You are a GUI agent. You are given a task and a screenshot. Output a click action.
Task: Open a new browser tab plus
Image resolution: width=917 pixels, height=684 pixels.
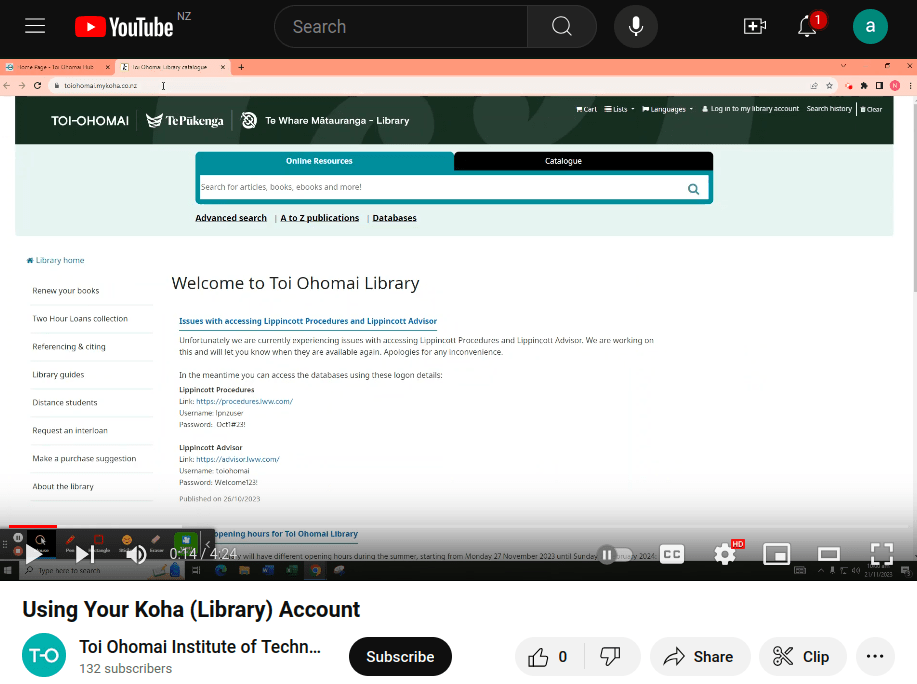(241, 67)
